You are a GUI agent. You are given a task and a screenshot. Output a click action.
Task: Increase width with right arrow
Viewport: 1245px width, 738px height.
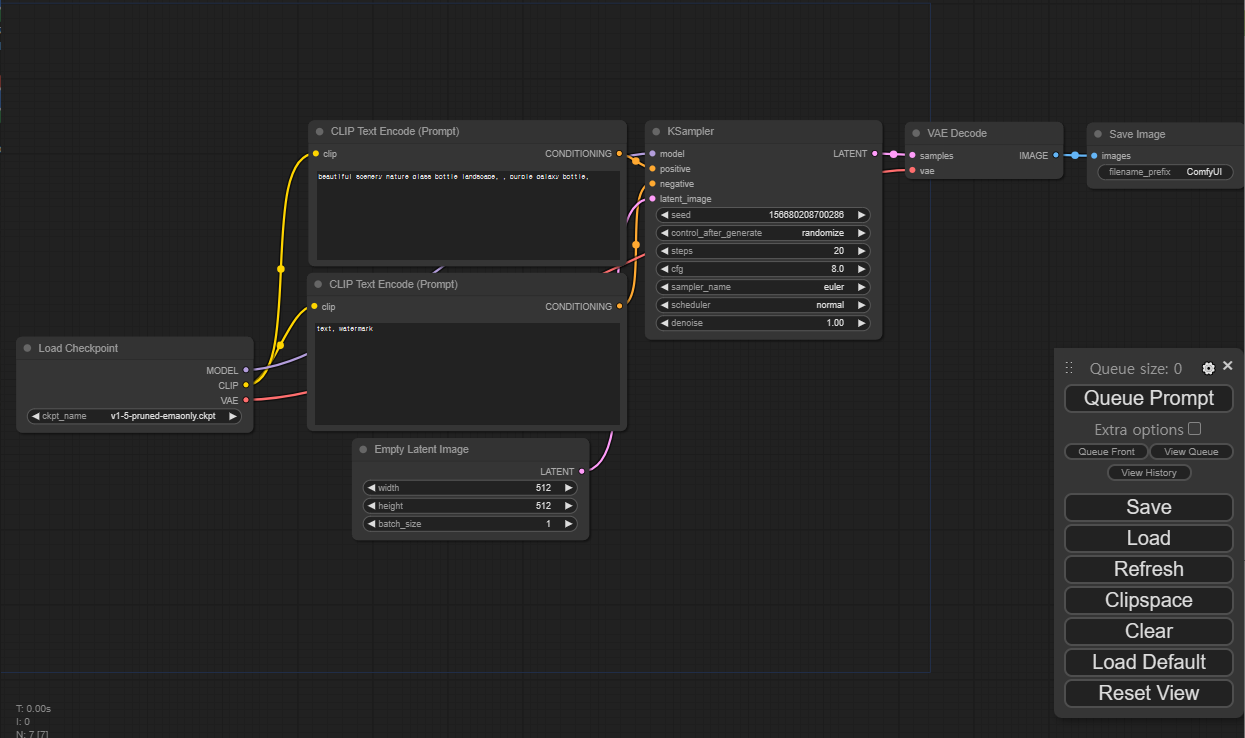coord(569,488)
